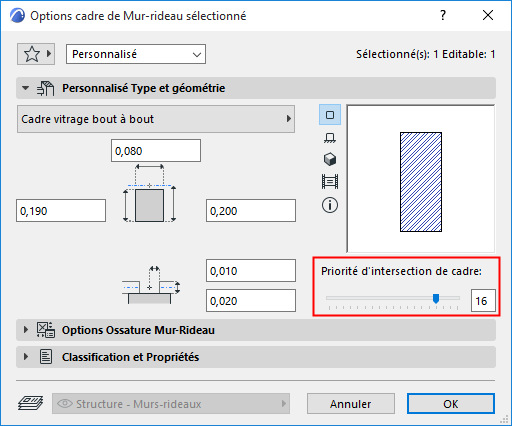The width and height of the screenshot is (512, 426).
Task: Expand Options Ossature Mur-Rideau panel
Action: pos(25,330)
